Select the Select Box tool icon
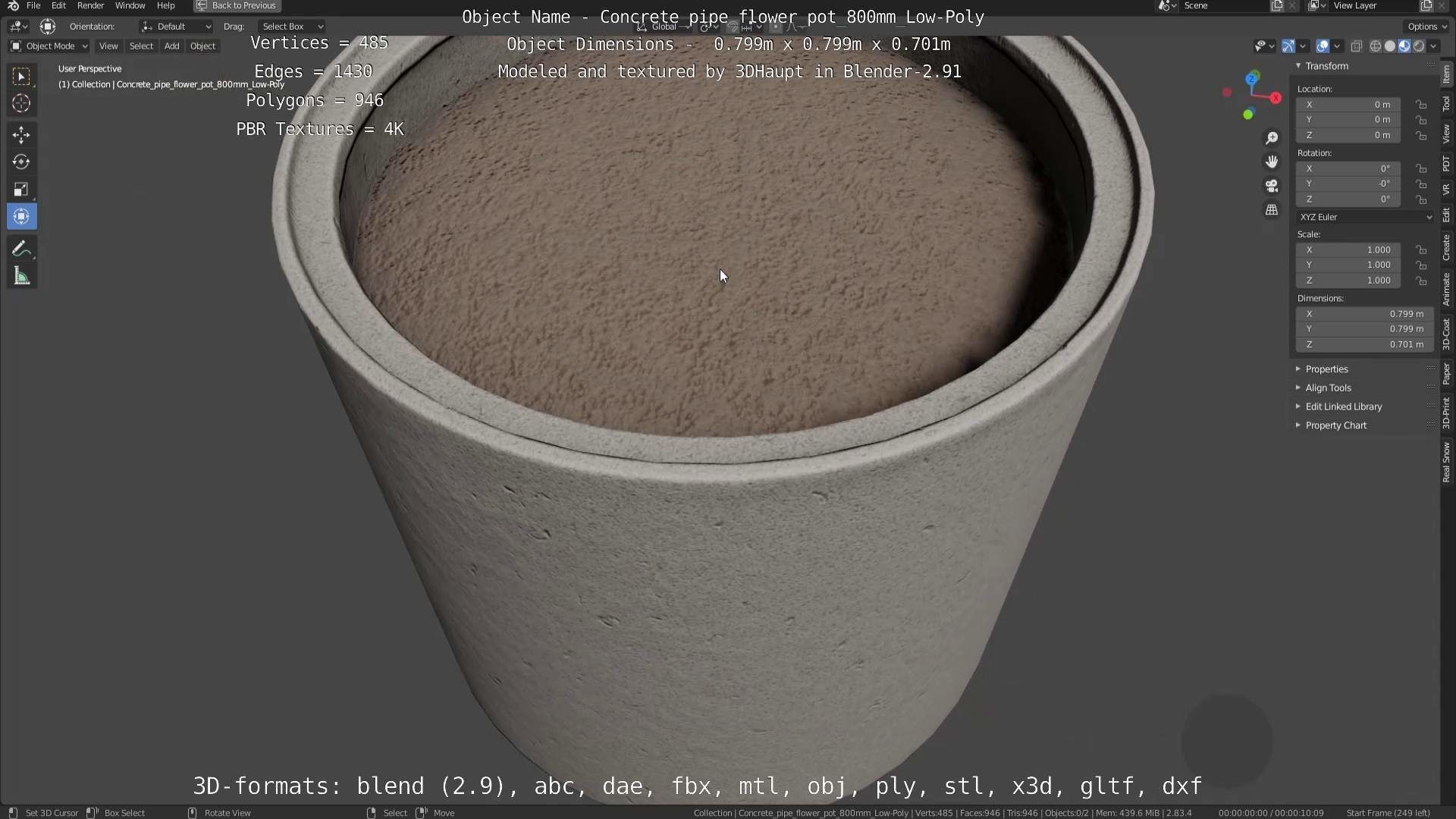 pos(21,76)
